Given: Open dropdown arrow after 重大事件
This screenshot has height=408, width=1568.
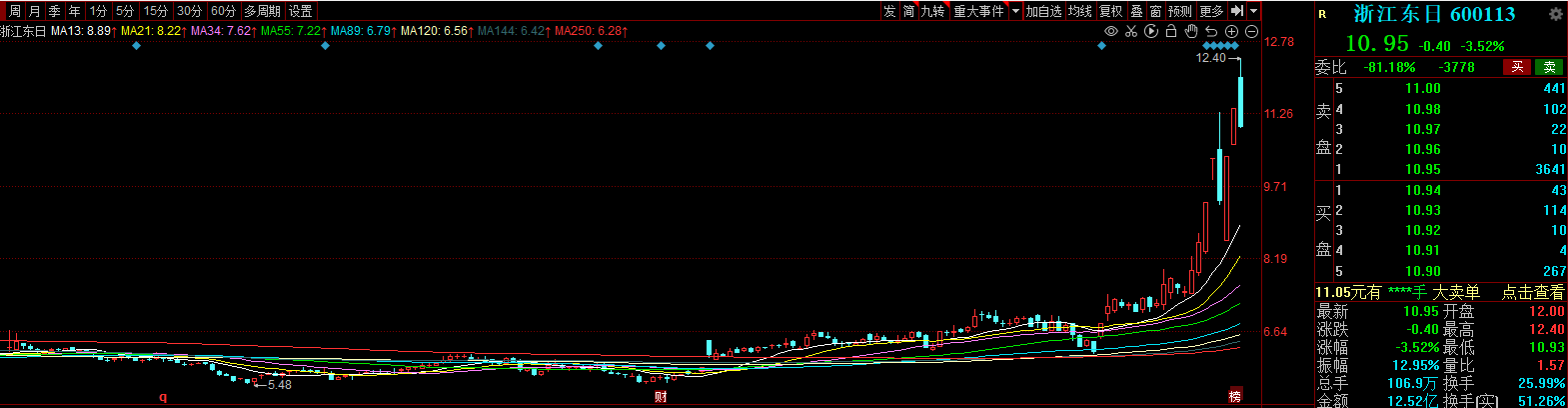Looking at the screenshot, I should (x=1015, y=10).
